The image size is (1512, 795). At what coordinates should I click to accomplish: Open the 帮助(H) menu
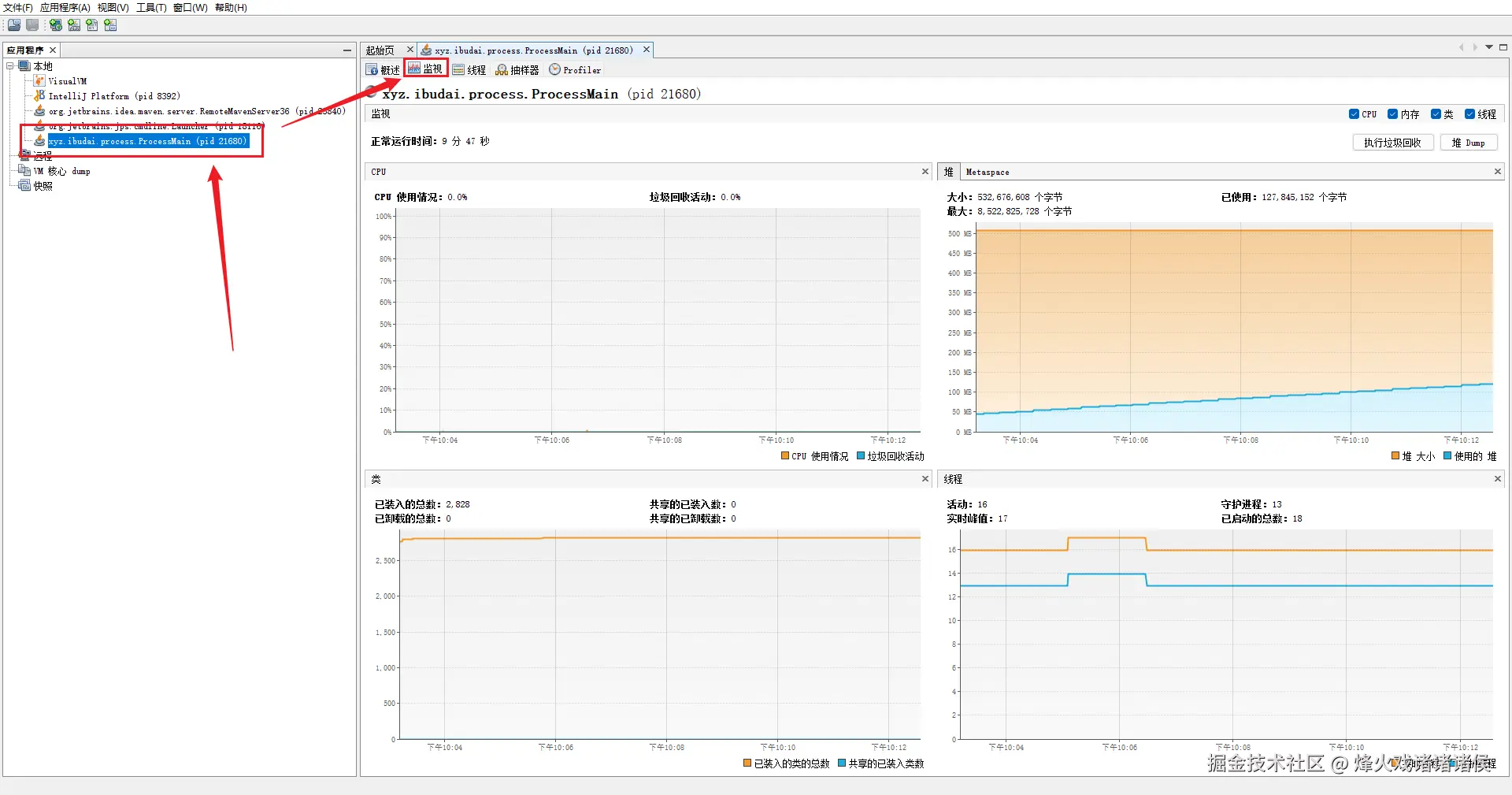231,8
